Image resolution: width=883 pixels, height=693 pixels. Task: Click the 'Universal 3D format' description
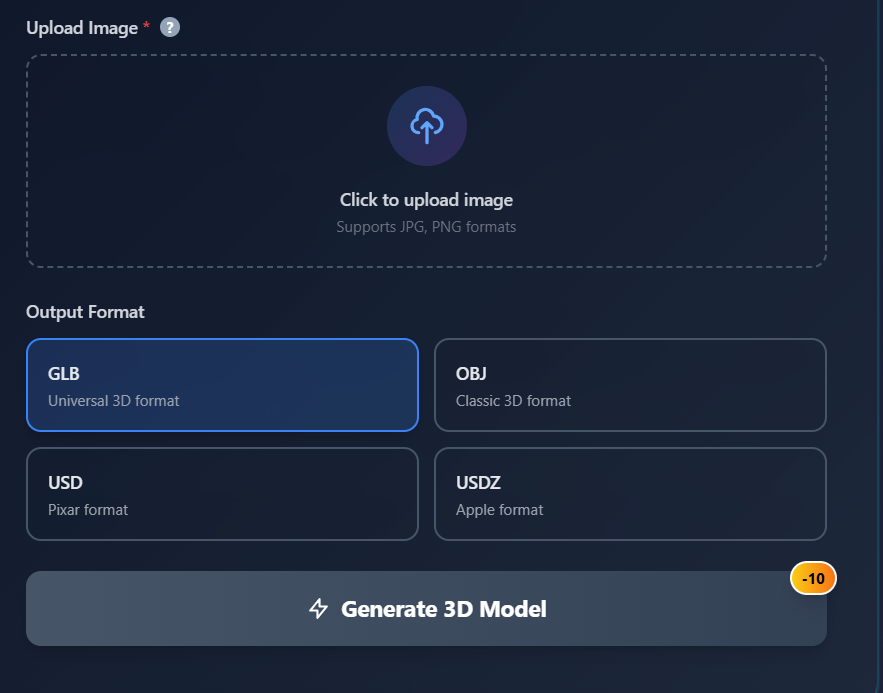click(114, 401)
